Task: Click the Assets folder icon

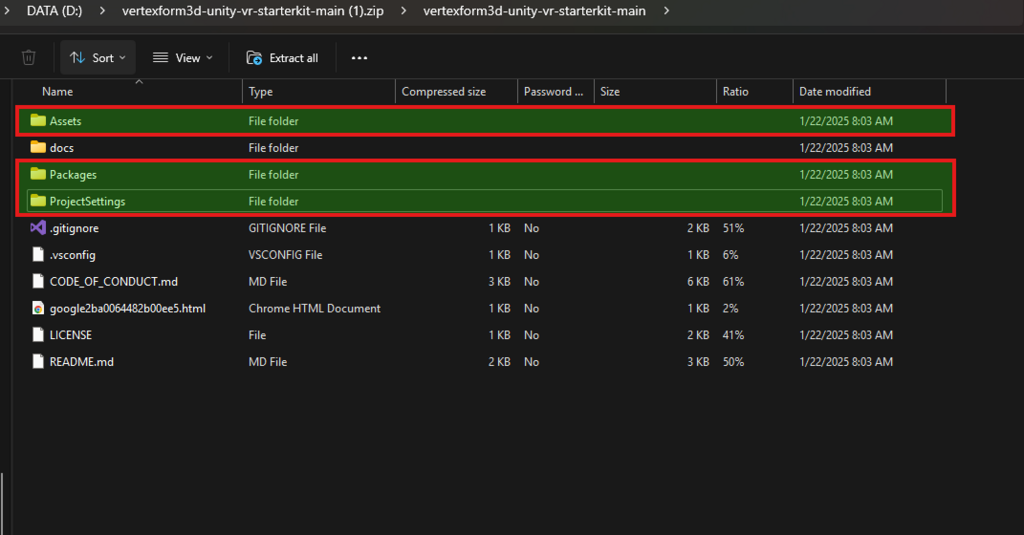Action: 38,121
